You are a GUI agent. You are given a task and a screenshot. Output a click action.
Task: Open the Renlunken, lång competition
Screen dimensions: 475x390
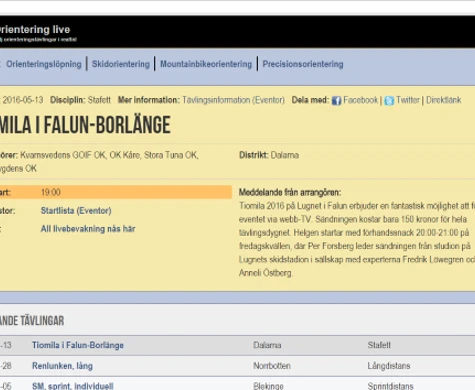[x=62, y=366]
